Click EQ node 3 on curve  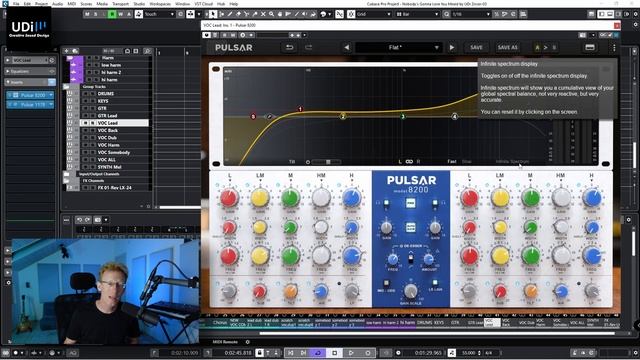[402, 117]
